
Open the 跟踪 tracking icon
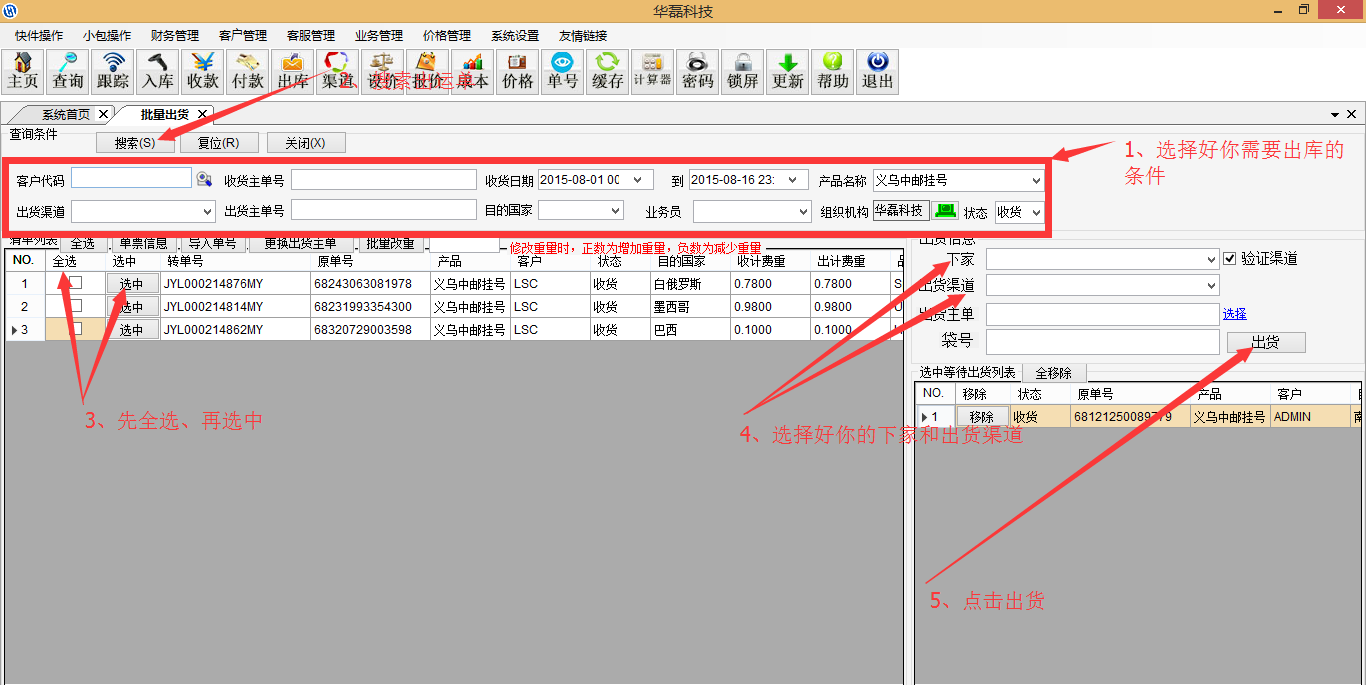tap(113, 72)
